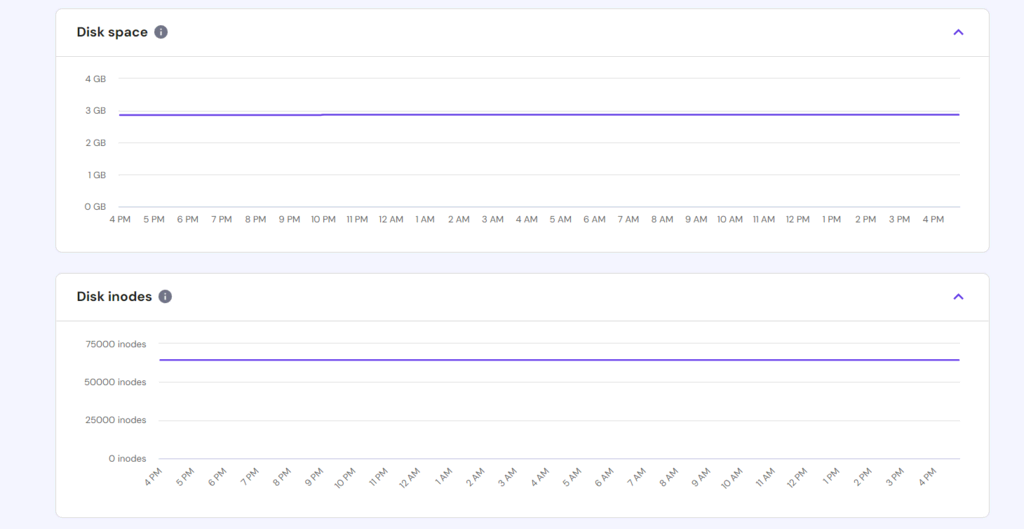Click 12 PM on Disk space chart
Viewport: 1024px width, 529px height.
[797, 219]
